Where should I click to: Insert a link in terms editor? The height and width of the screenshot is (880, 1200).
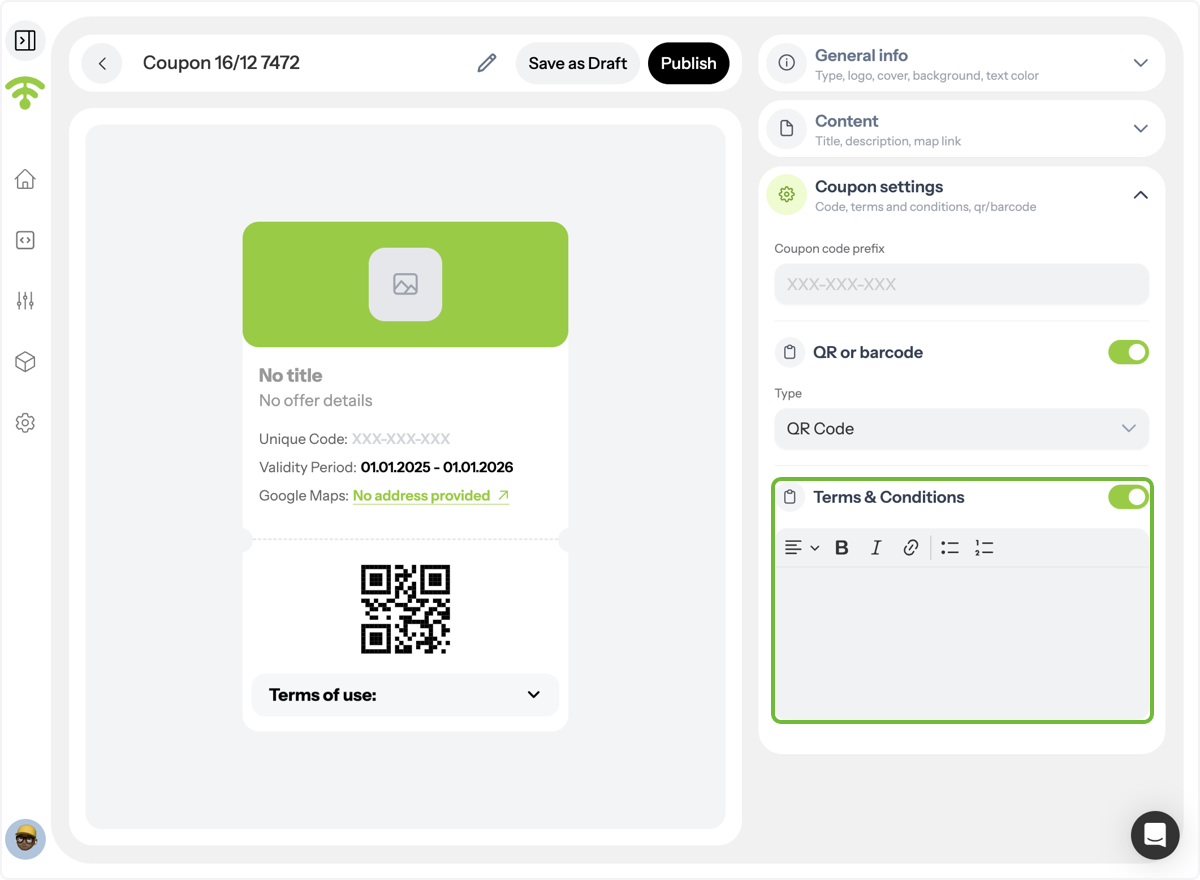coord(911,548)
